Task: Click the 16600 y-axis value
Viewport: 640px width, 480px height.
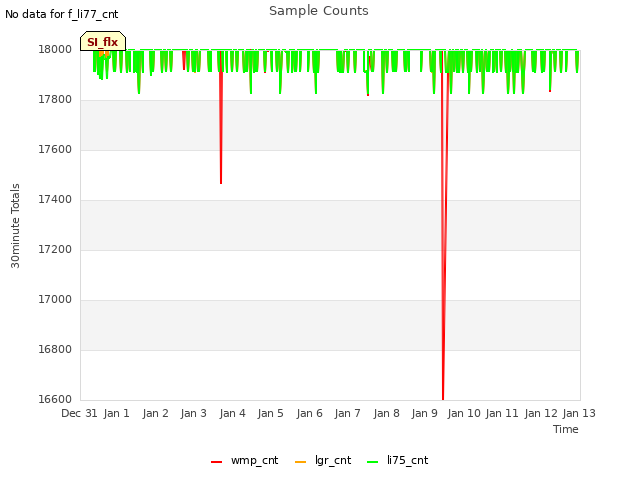Action: pos(55,399)
